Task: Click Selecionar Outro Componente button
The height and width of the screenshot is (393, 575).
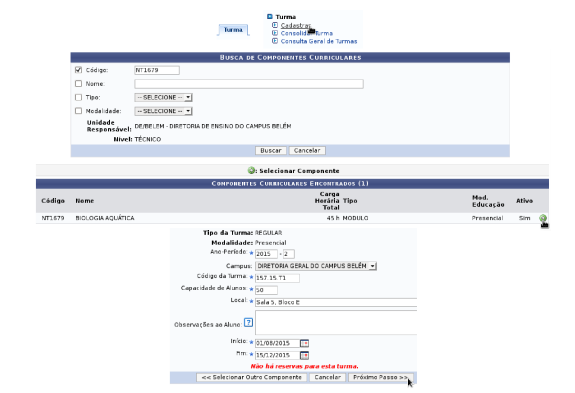Action: click(x=252, y=377)
